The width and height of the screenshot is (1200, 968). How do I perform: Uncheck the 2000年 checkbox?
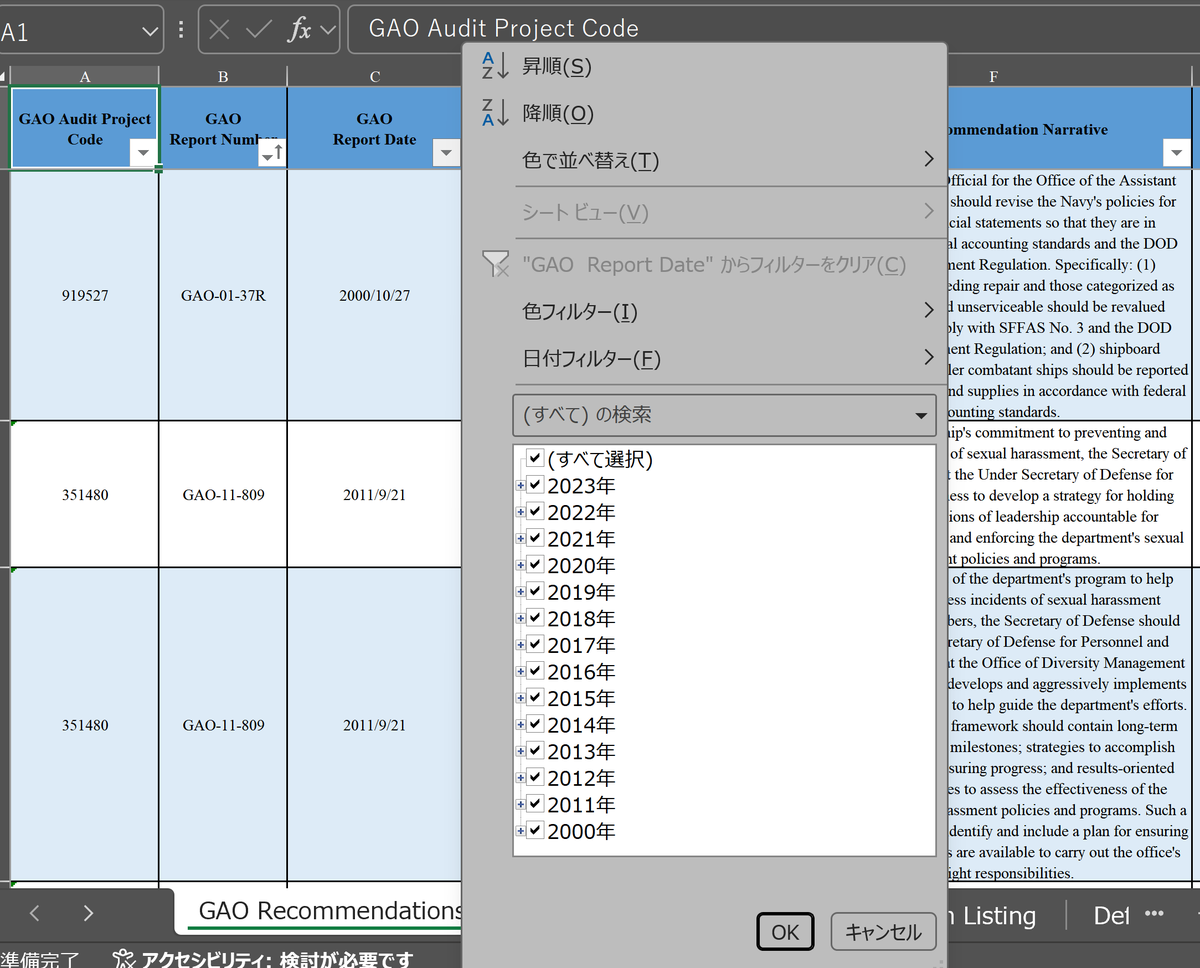535,831
